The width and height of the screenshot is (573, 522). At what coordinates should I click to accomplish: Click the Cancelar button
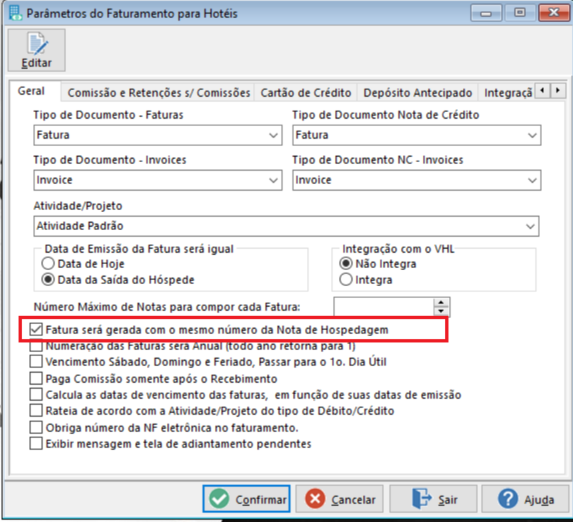point(339,499)
